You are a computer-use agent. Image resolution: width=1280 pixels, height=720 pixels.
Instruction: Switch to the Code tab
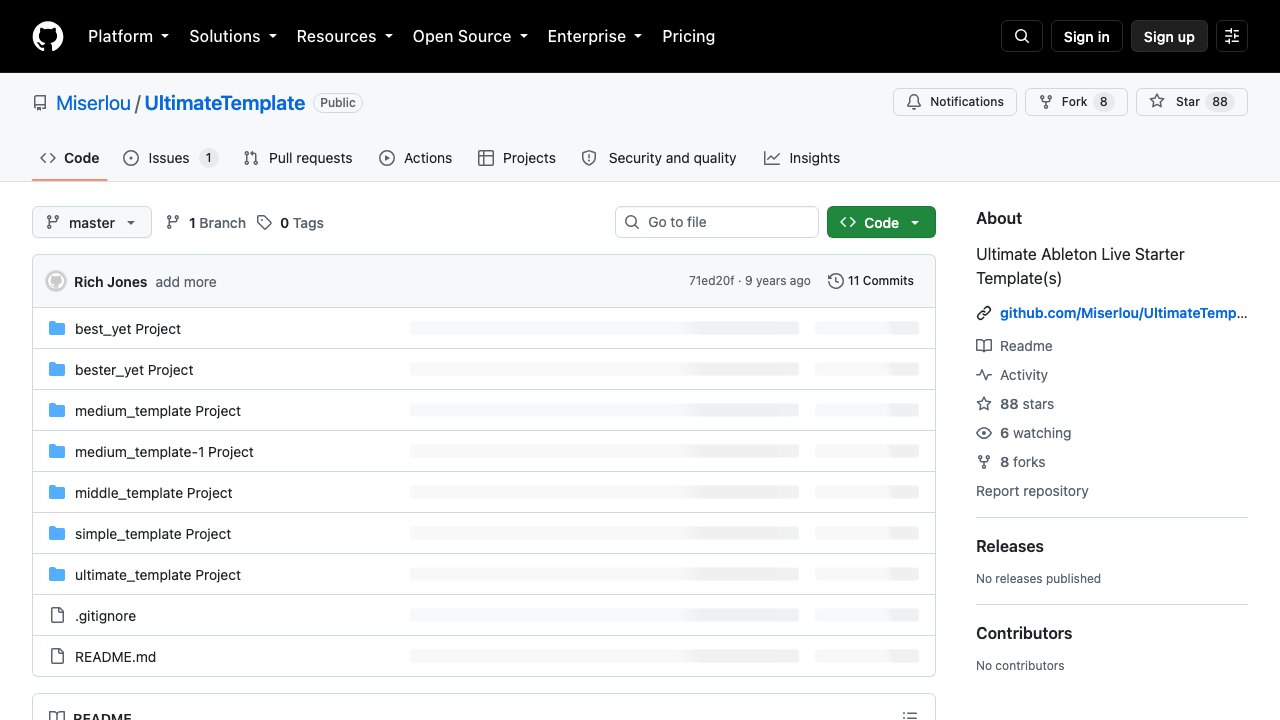click(70, 158)
